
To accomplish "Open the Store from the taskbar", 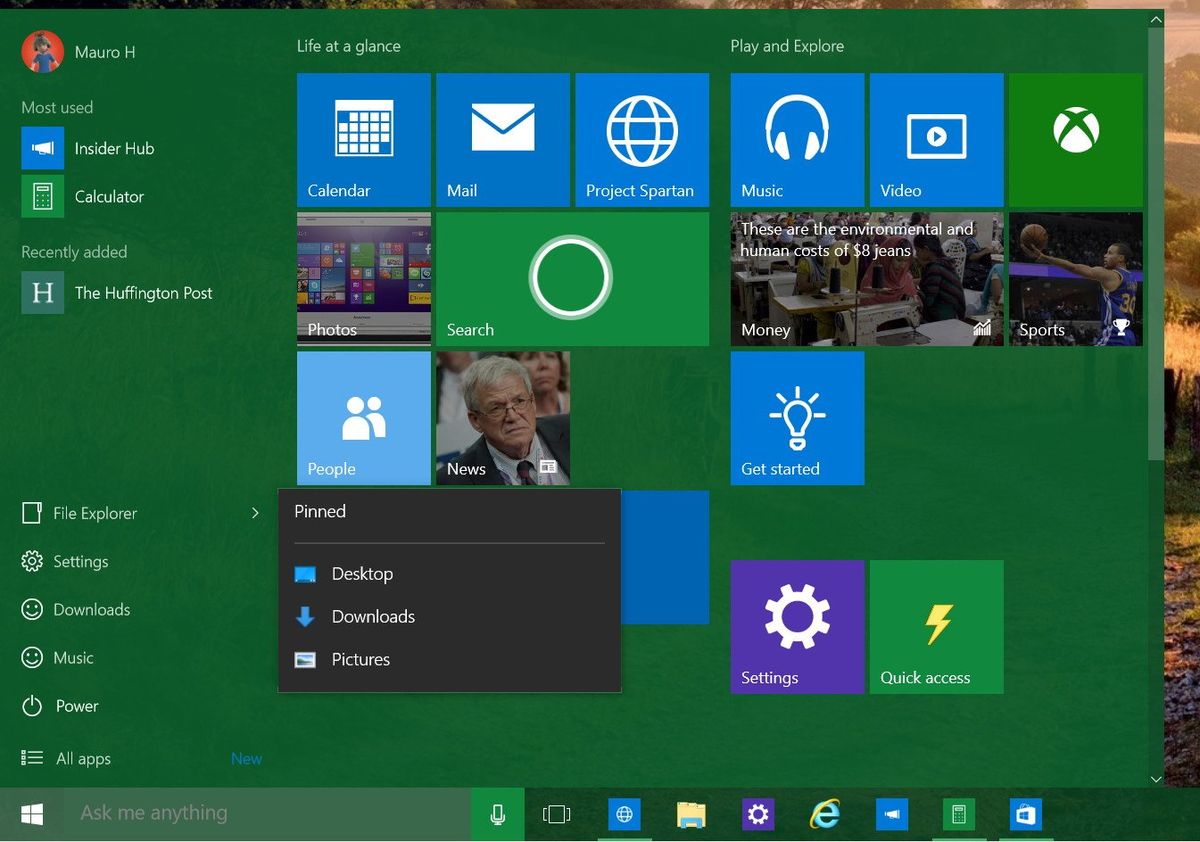I will pos(1026,814).
